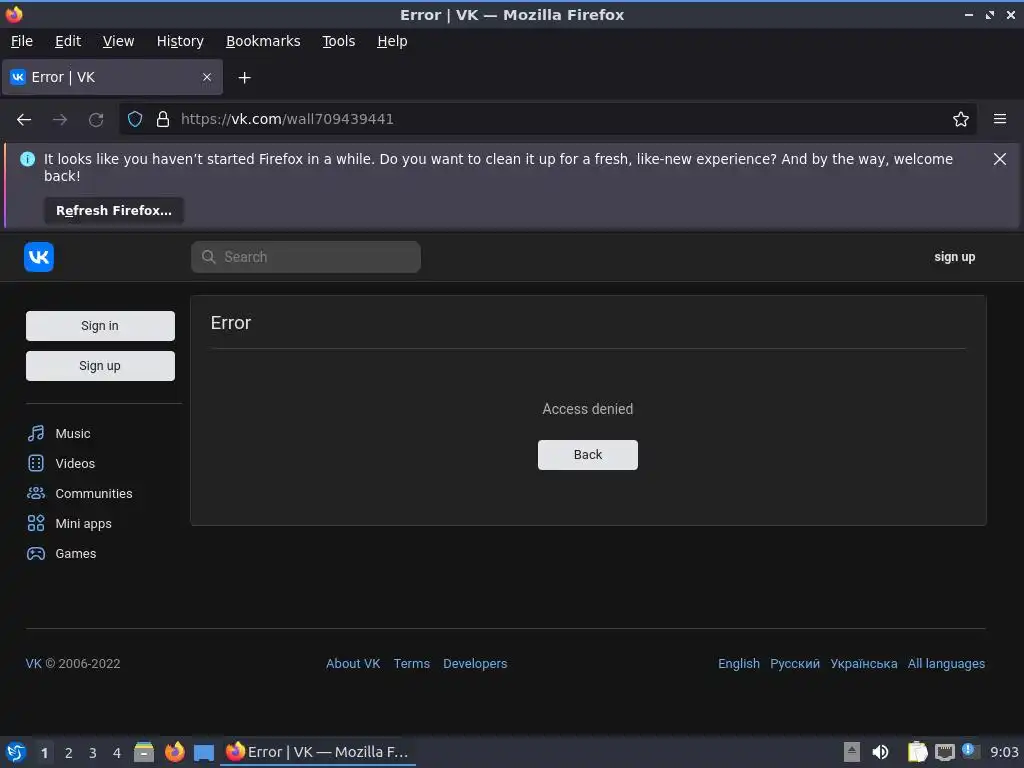Switch to workspace 3 in the taskbar

point(93,753)
